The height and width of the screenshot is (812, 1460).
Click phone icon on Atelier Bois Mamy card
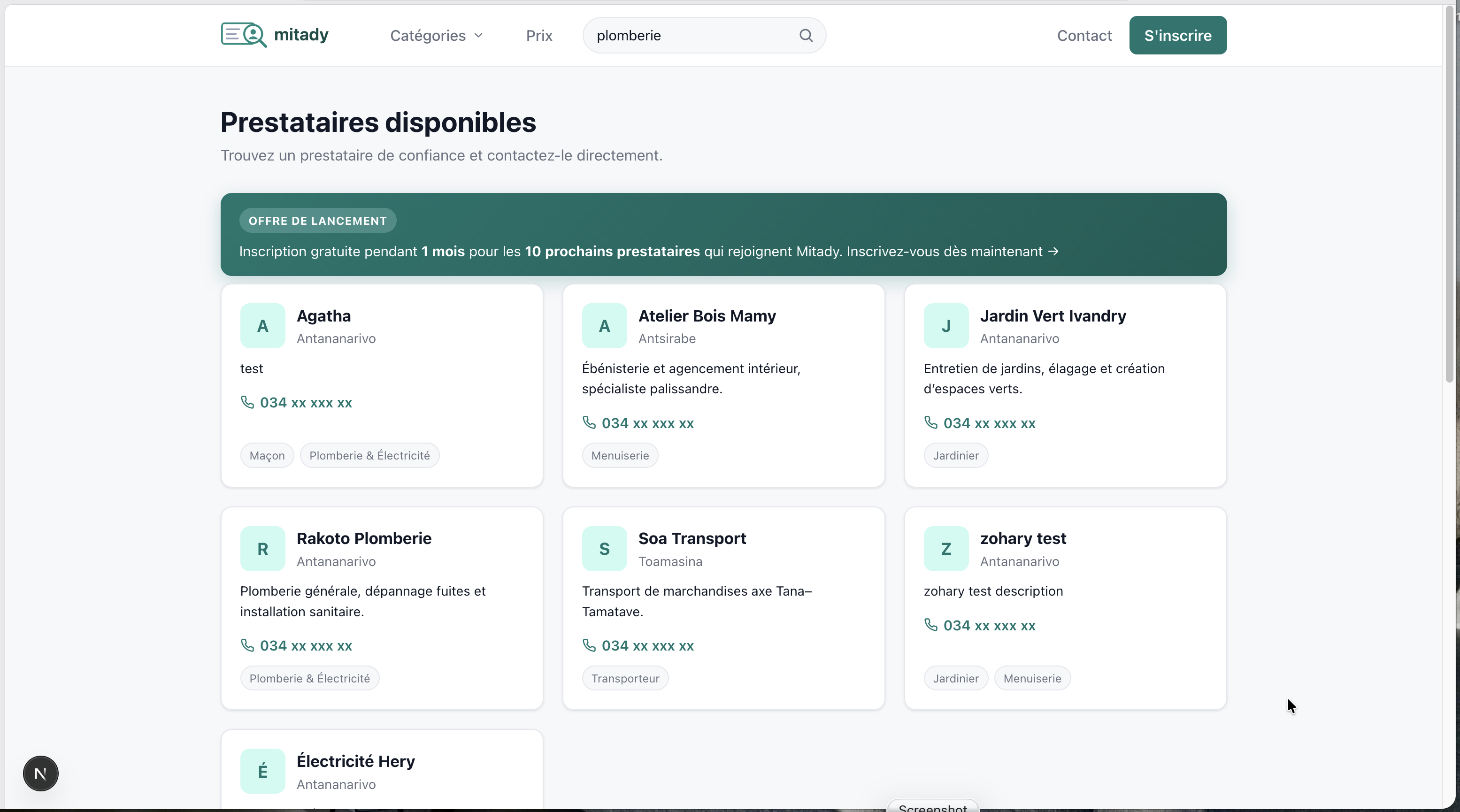click(x=589, y=422)
